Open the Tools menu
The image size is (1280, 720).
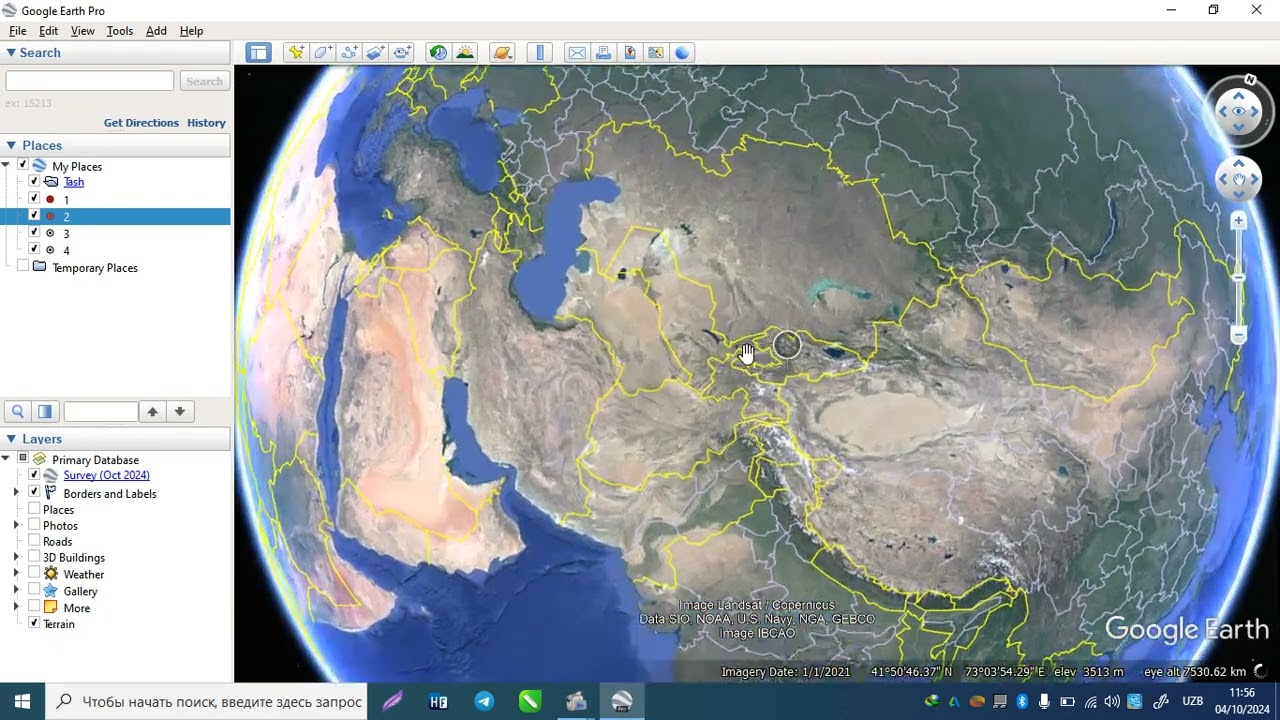pyautogui.click(x=120, y=31)
